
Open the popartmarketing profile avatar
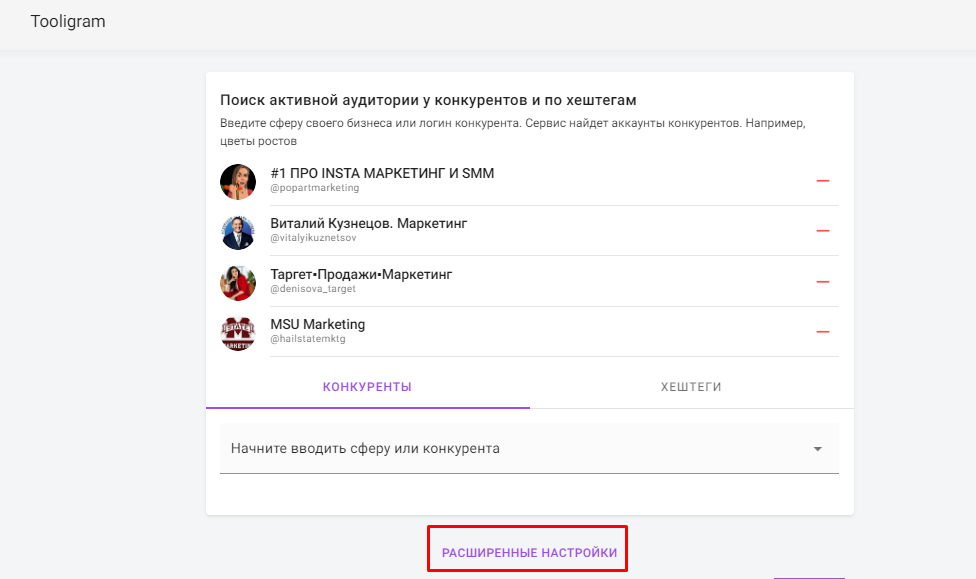point(238,182)
